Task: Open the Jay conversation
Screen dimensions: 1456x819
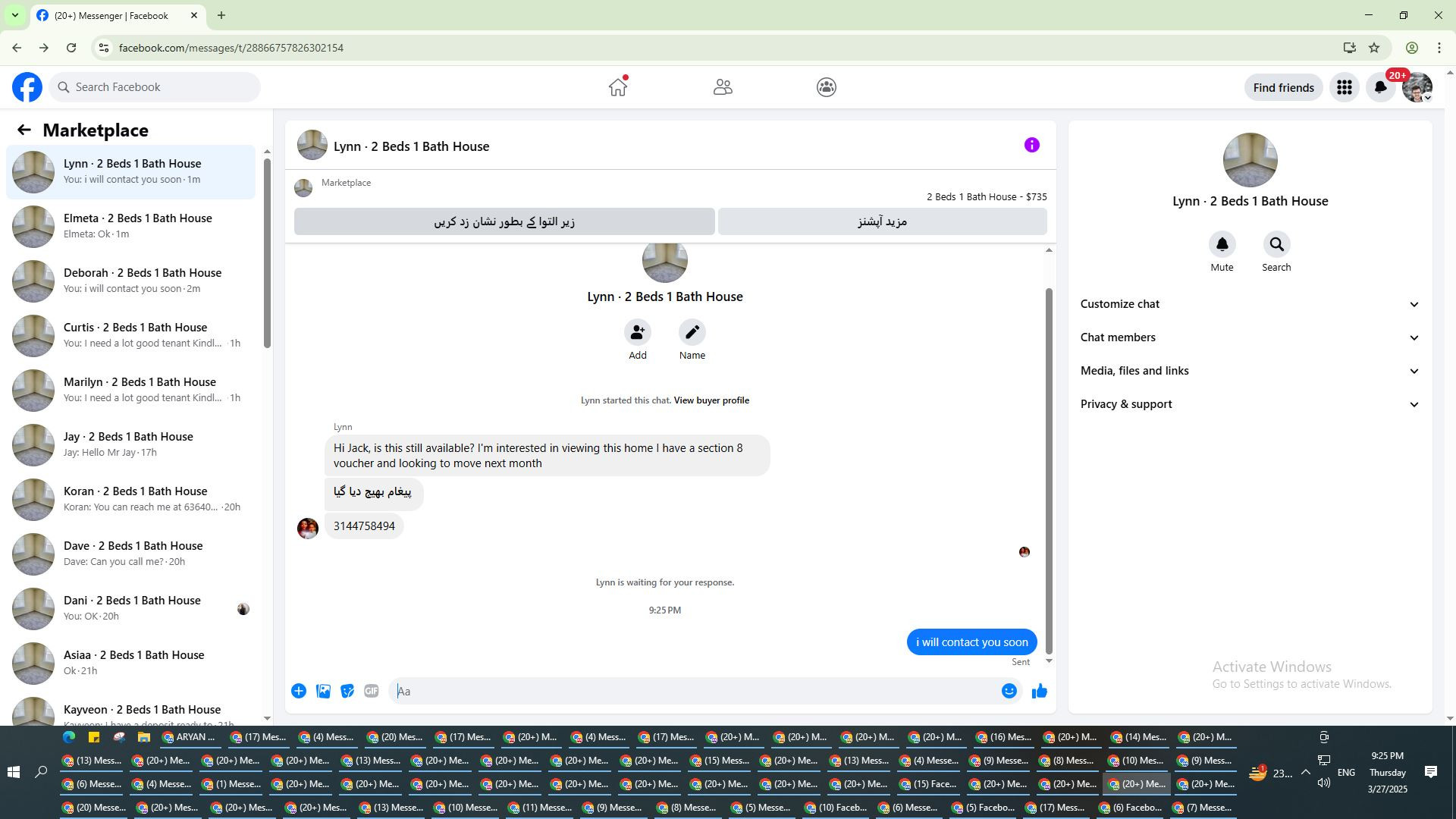Action: 131,445
